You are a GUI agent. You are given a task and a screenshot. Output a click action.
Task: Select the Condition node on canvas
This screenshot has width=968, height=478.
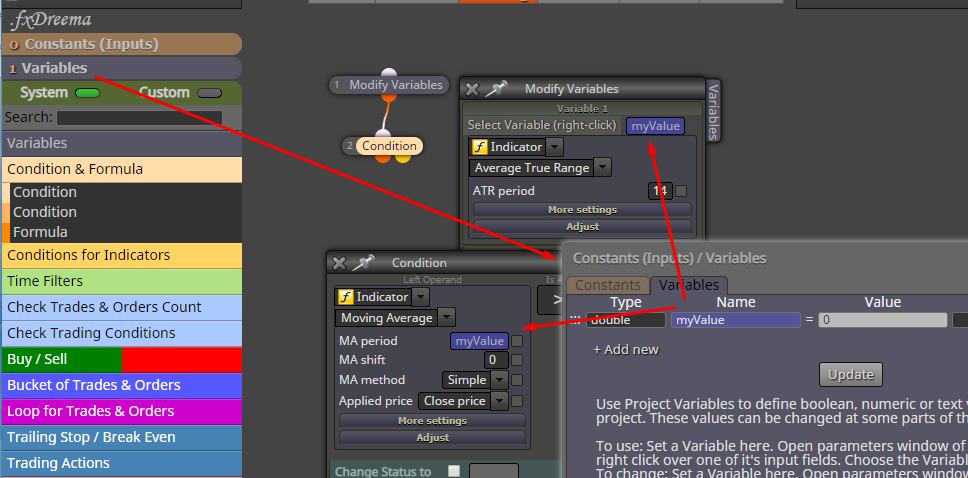pos(383,146)
